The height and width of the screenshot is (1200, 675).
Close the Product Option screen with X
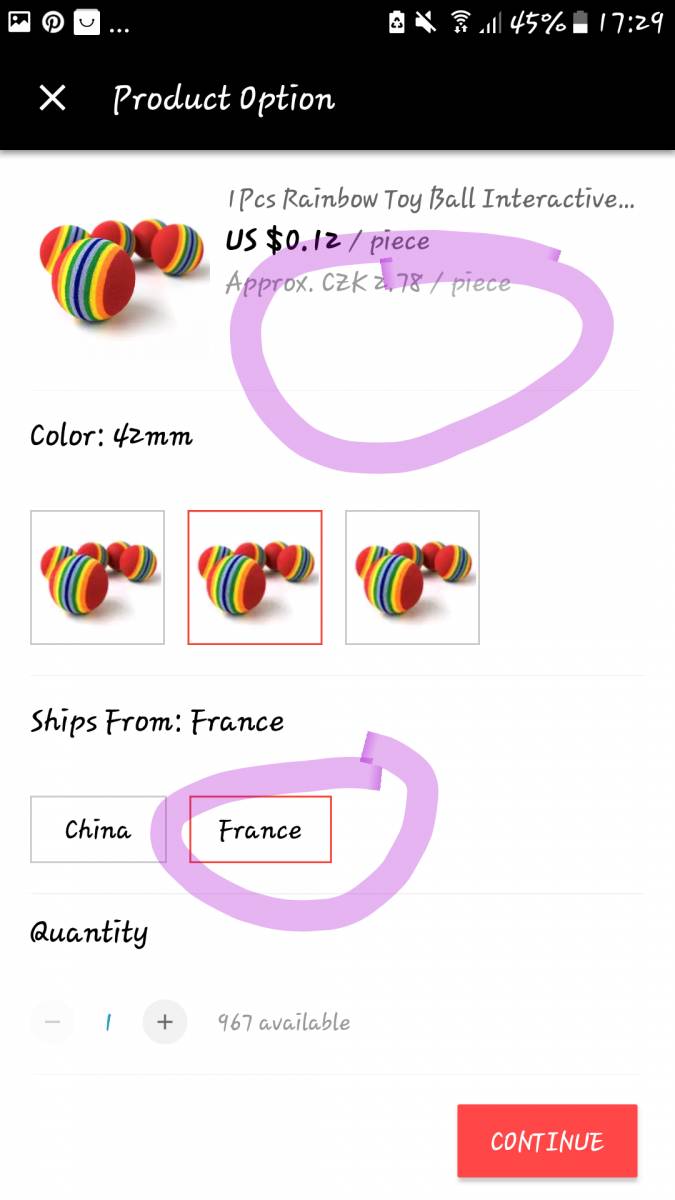click(x=52, y=98)
